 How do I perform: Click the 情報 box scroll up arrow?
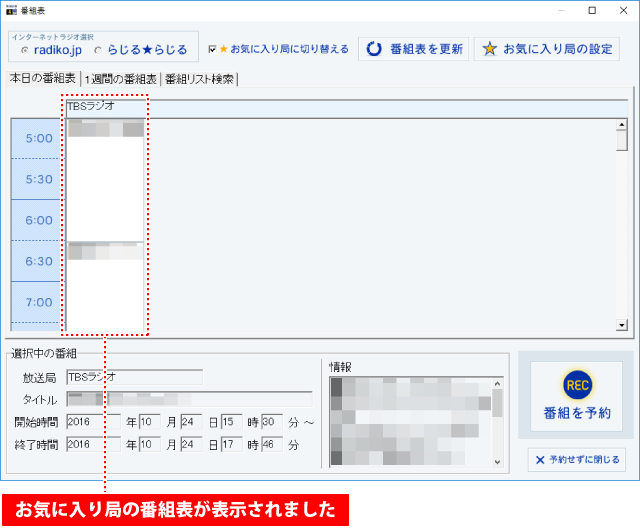click(x=497, y=384)
